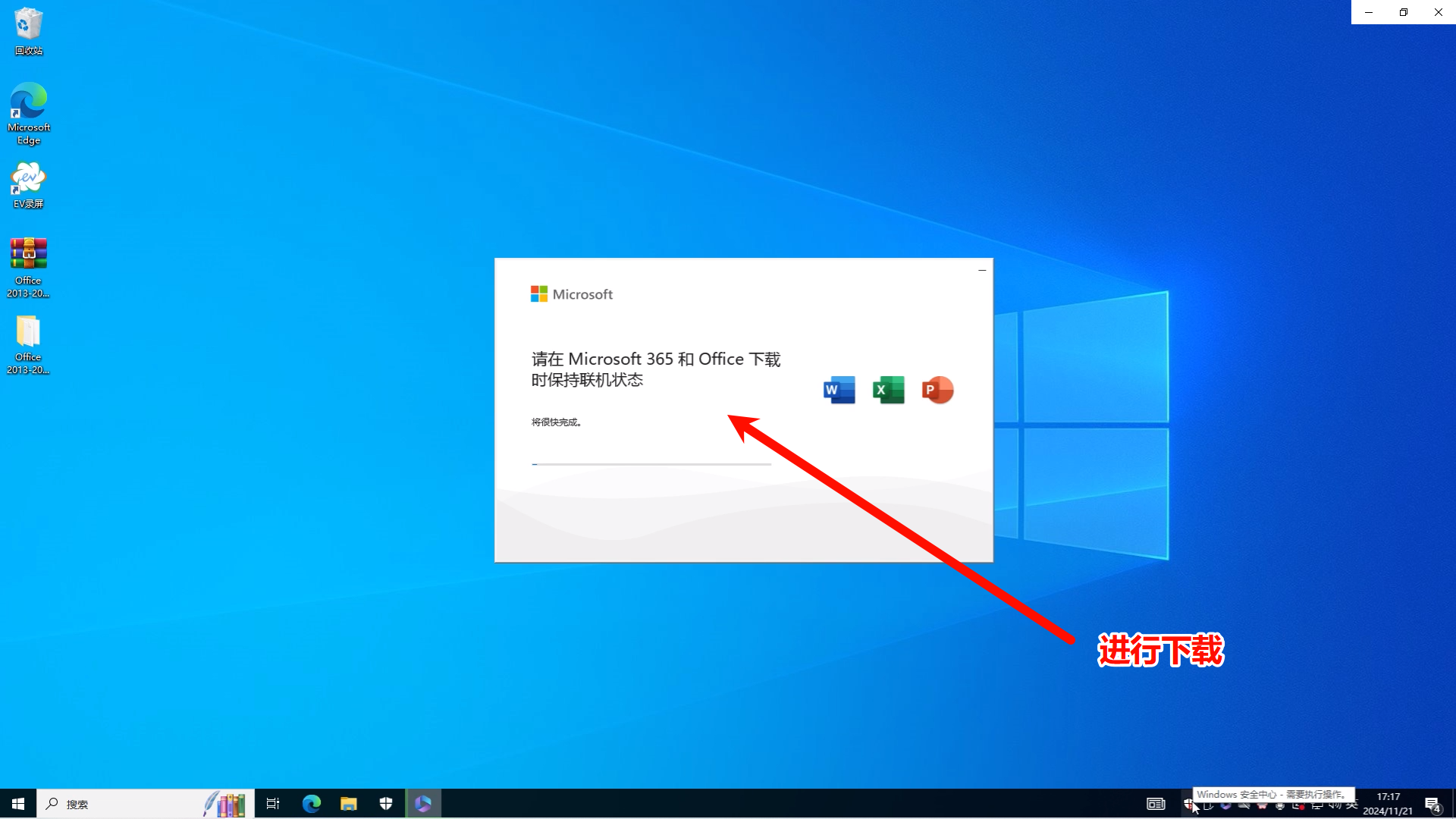Open Task View on taskbar
1456x819 pixels.
point(273,804)
